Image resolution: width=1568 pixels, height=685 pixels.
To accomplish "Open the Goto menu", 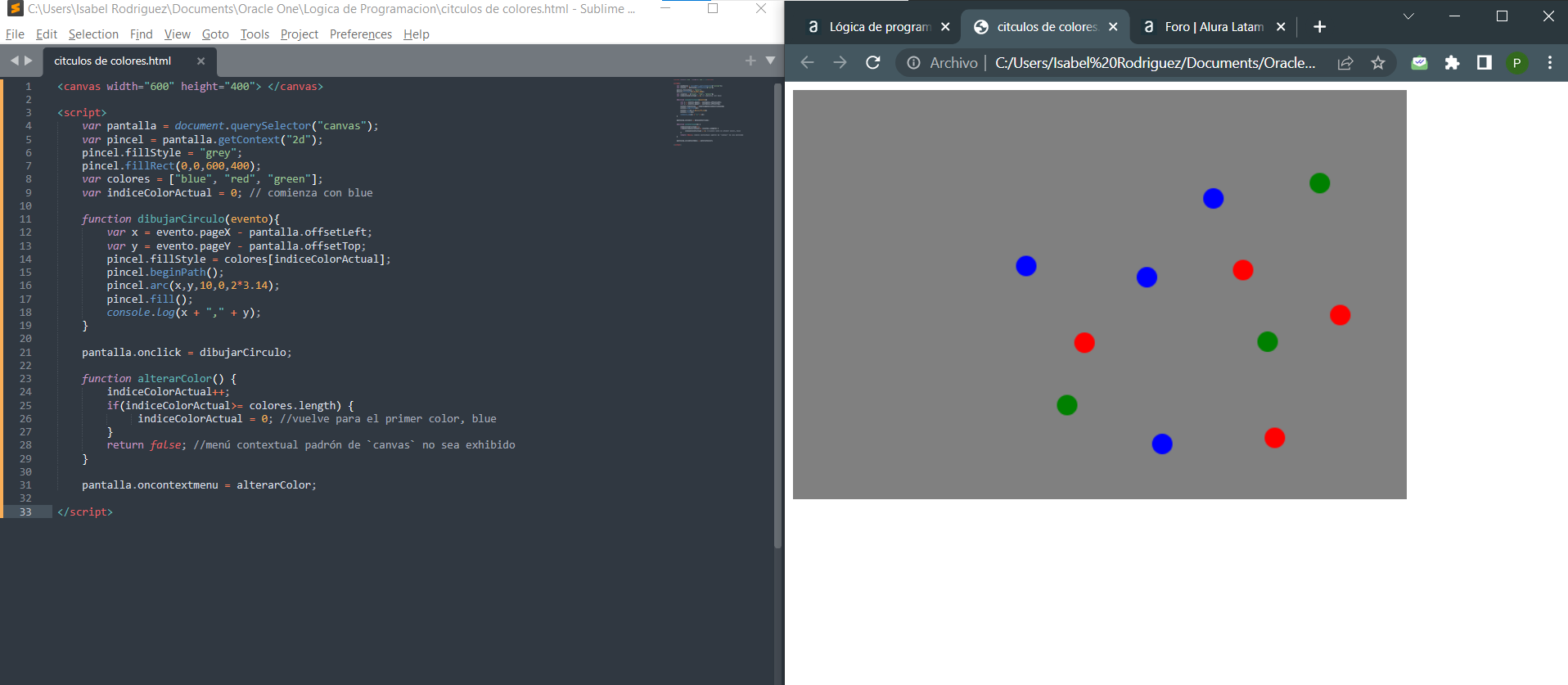I will (215, 34).
